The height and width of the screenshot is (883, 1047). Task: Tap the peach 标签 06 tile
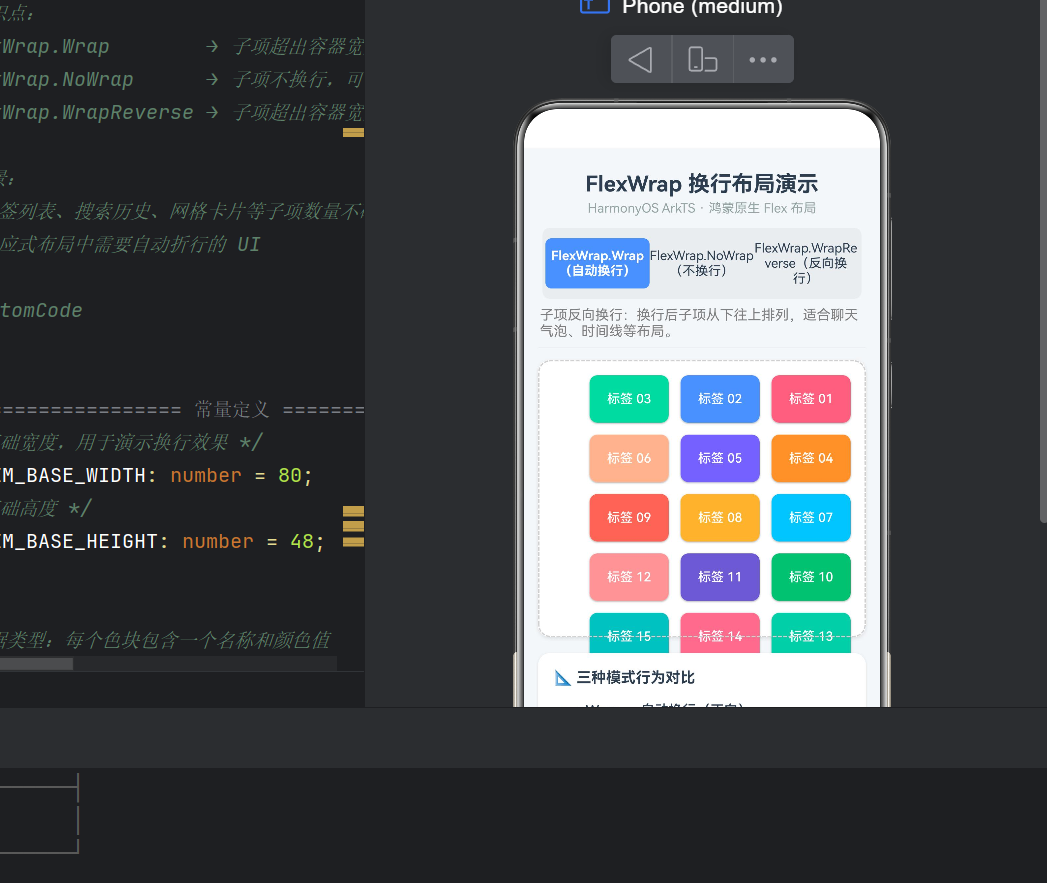tap(629, 458)
